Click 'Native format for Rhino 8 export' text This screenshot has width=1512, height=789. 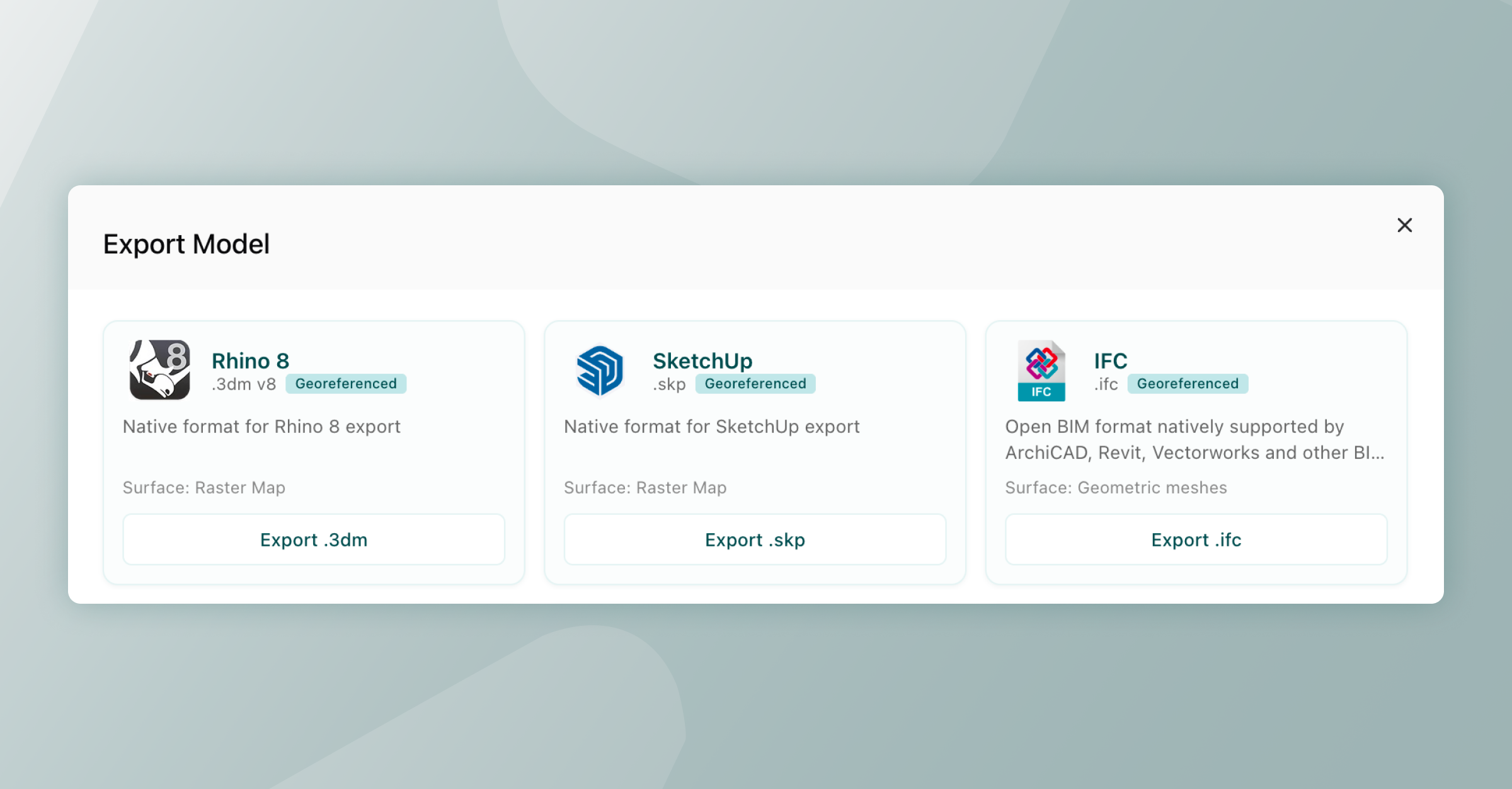click(261, 427)
